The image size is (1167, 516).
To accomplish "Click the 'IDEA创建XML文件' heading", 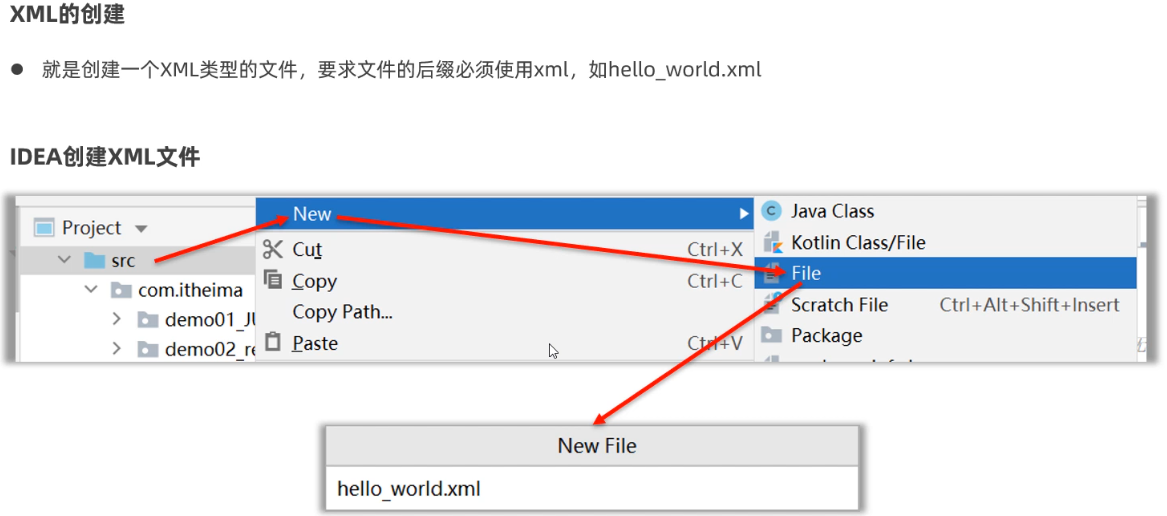I will [104, 157].
